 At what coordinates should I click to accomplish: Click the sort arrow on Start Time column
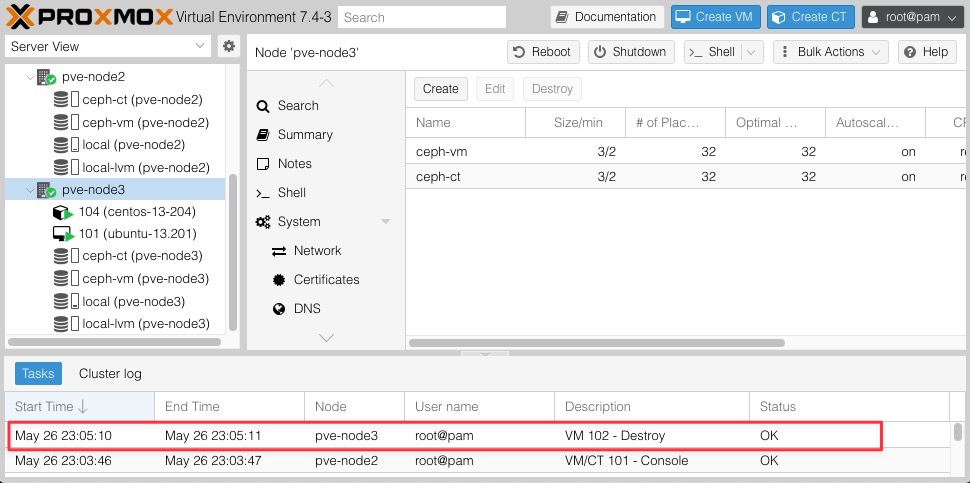coord(83,406)
